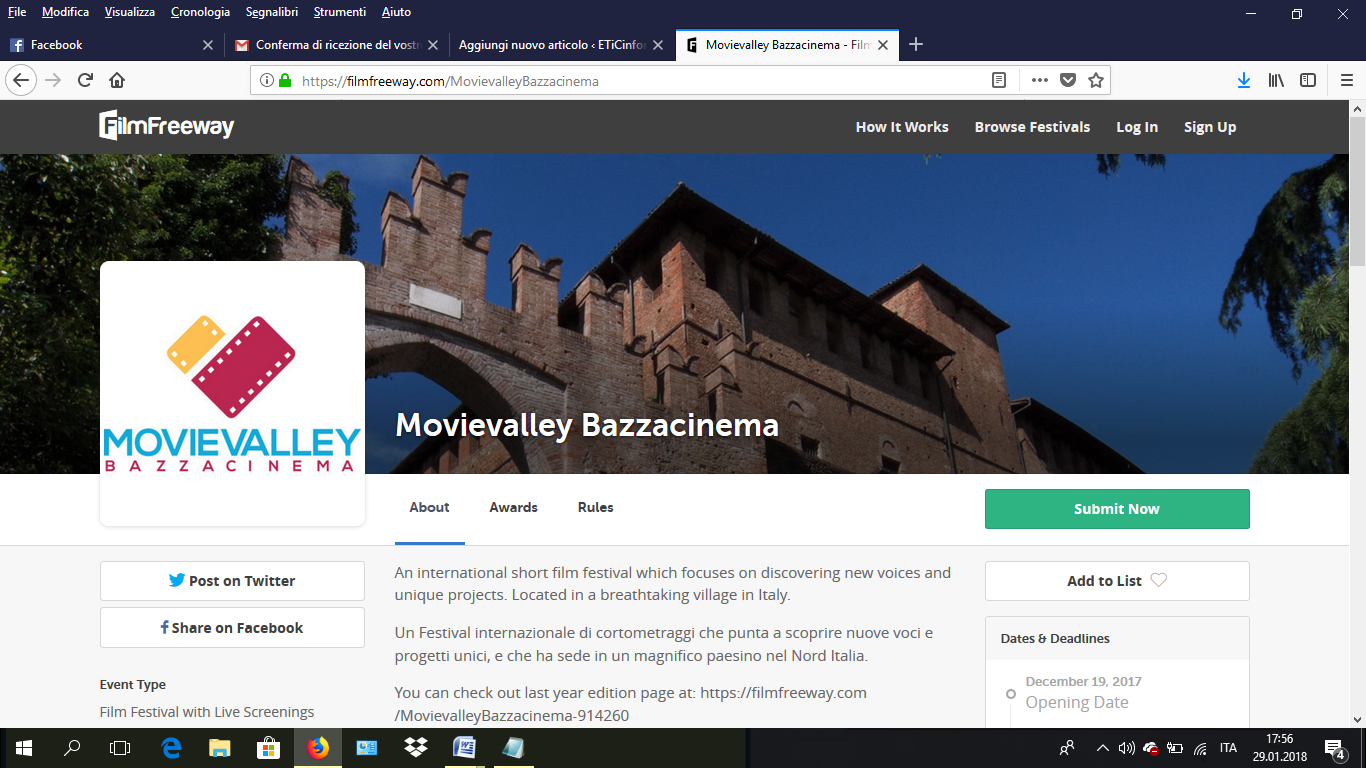Image resolution: width=1366 pixels, height=768 pixels.
Task: Click the FilmFreeway logo
Action: point(166,125)
